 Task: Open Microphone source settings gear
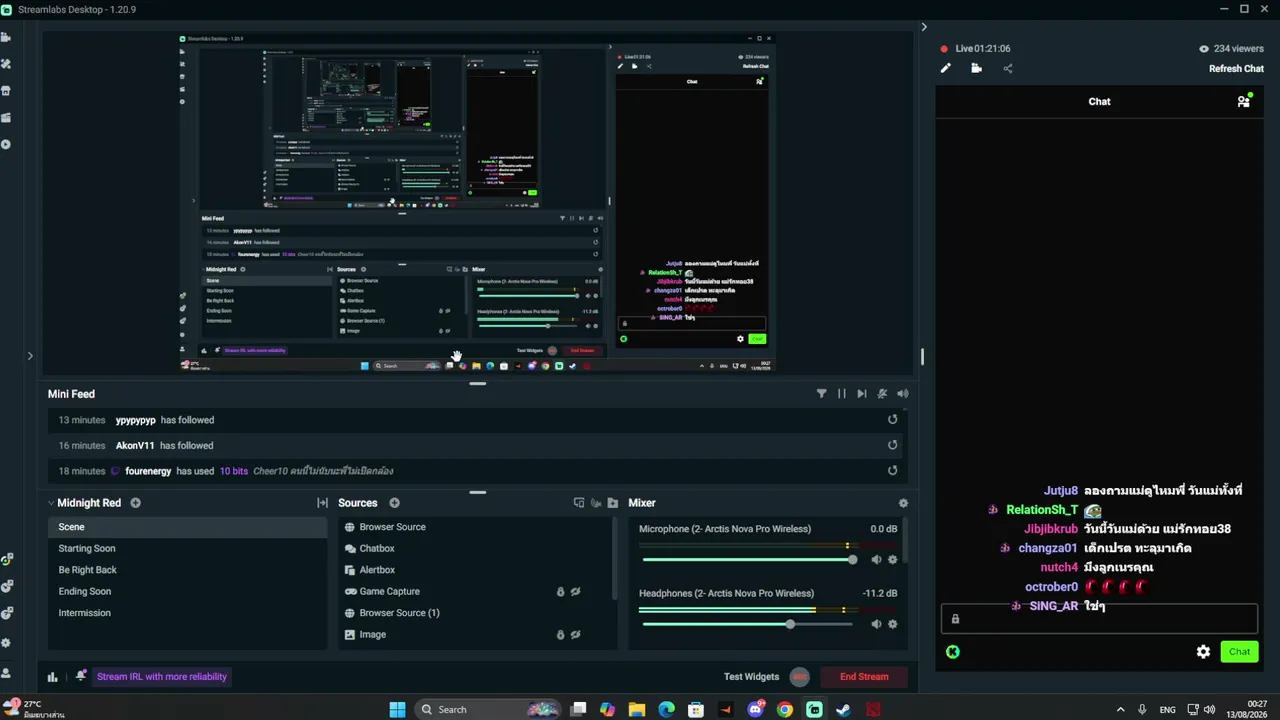pos(893,560)
